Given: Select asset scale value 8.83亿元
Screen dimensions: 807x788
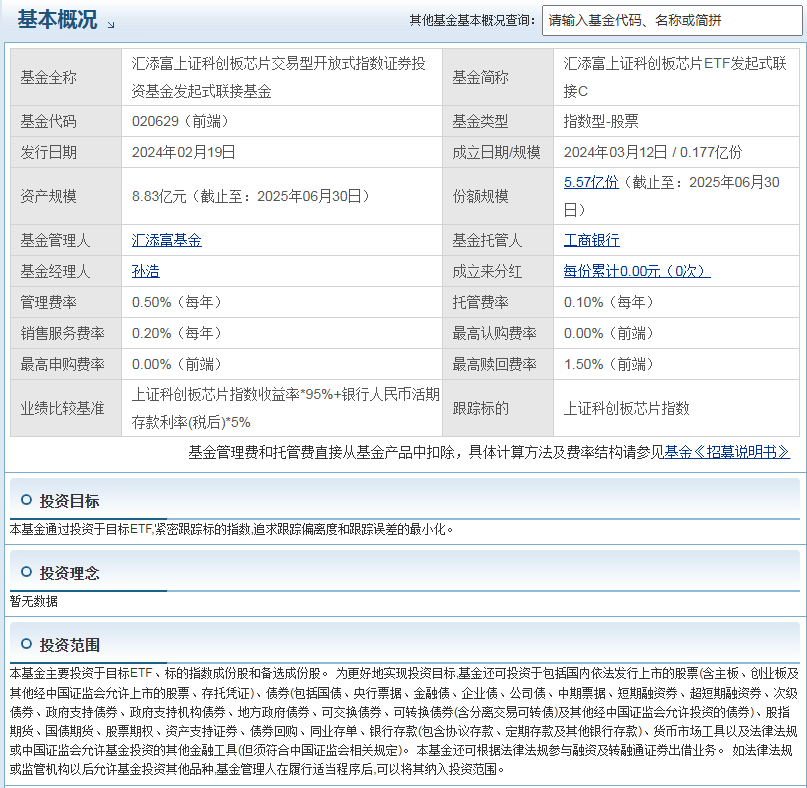Looking at the screenshot, I should pos(159,197).
